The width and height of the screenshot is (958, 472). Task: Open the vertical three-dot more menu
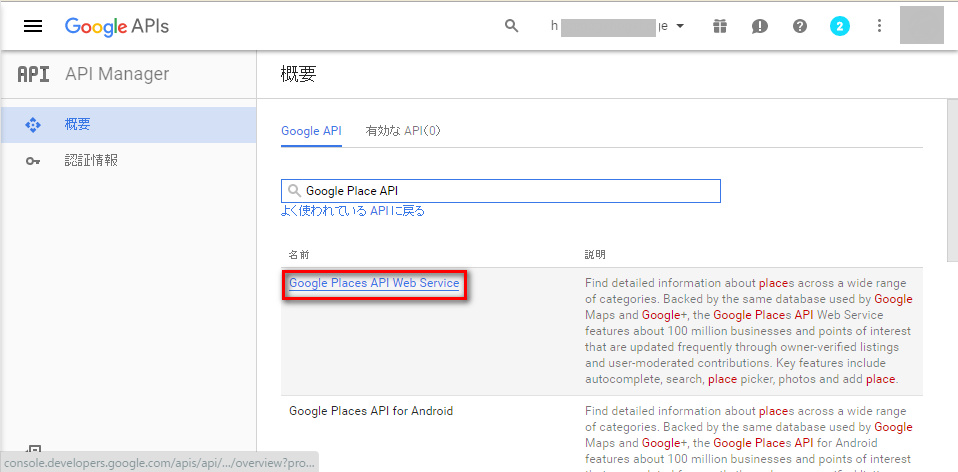879,26
